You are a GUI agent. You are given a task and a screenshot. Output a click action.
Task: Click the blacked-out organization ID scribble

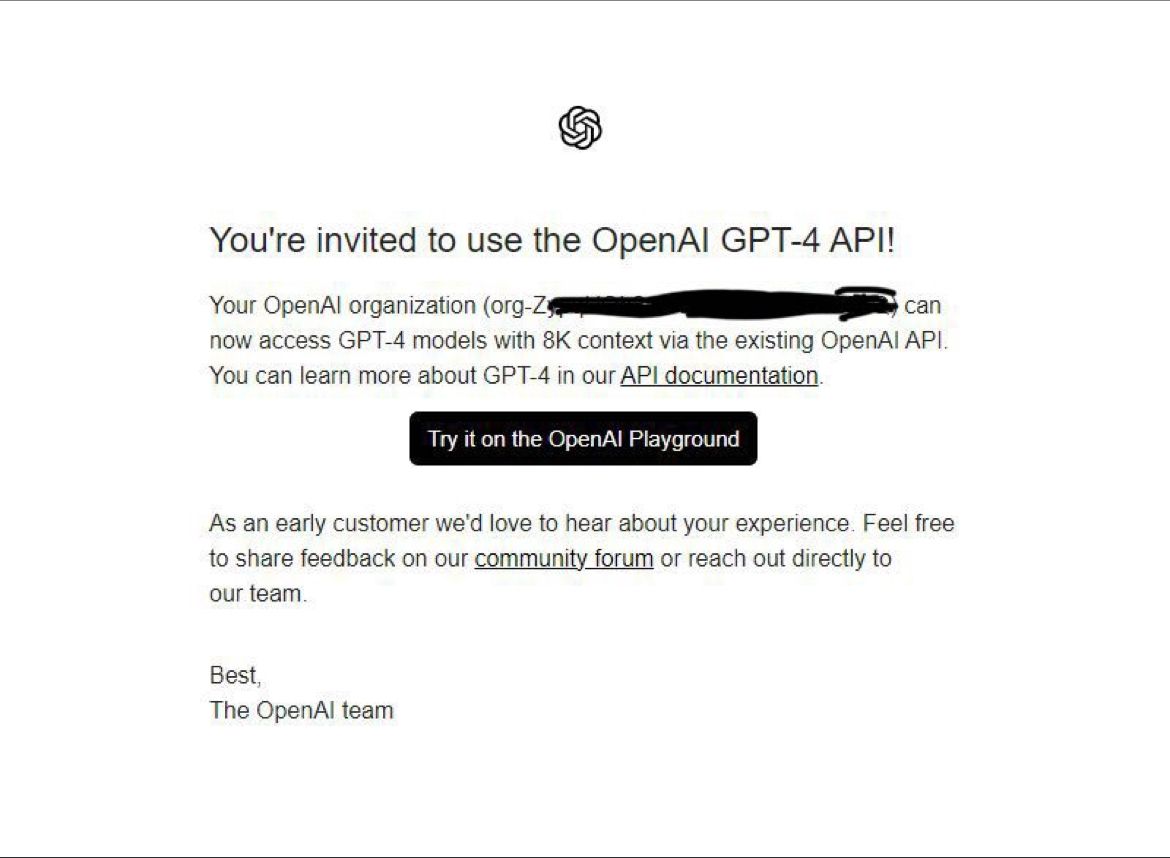[x=722, y=304]
